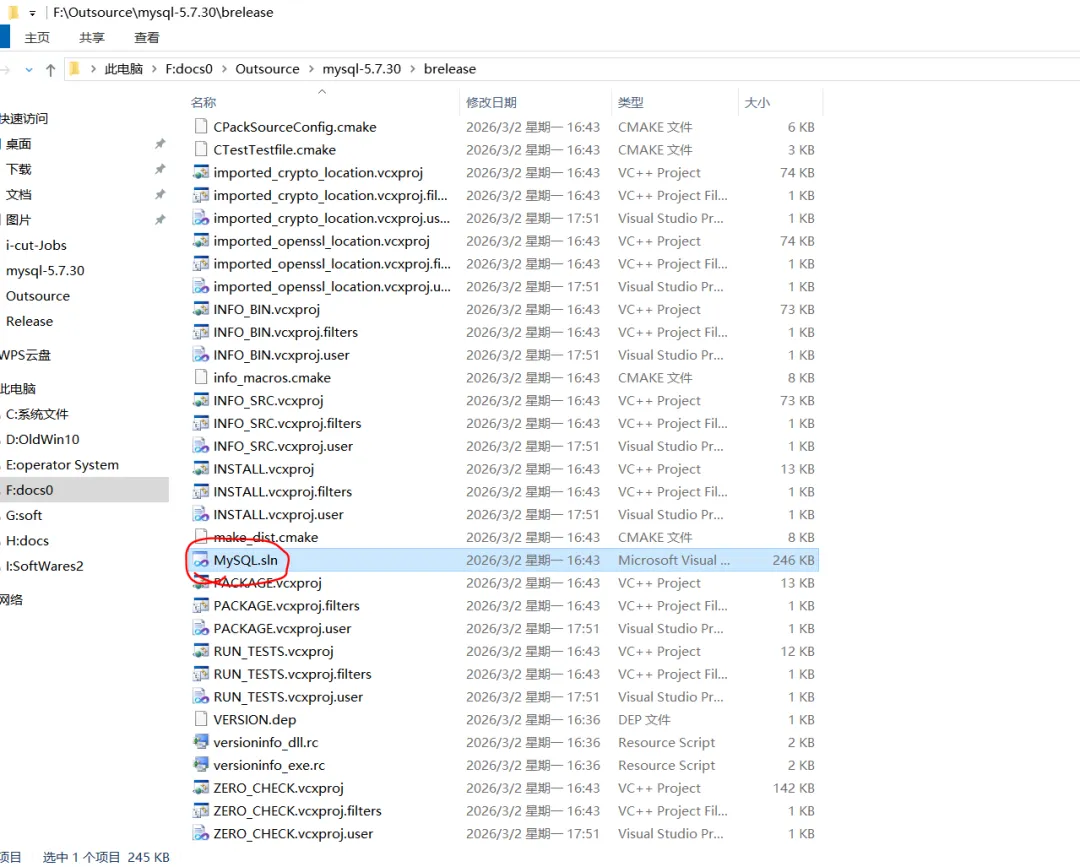Unpin 图片 using its pin icon
This screenshot has width=1080, height=867.
pyautogui.click(x=160, y=220)
